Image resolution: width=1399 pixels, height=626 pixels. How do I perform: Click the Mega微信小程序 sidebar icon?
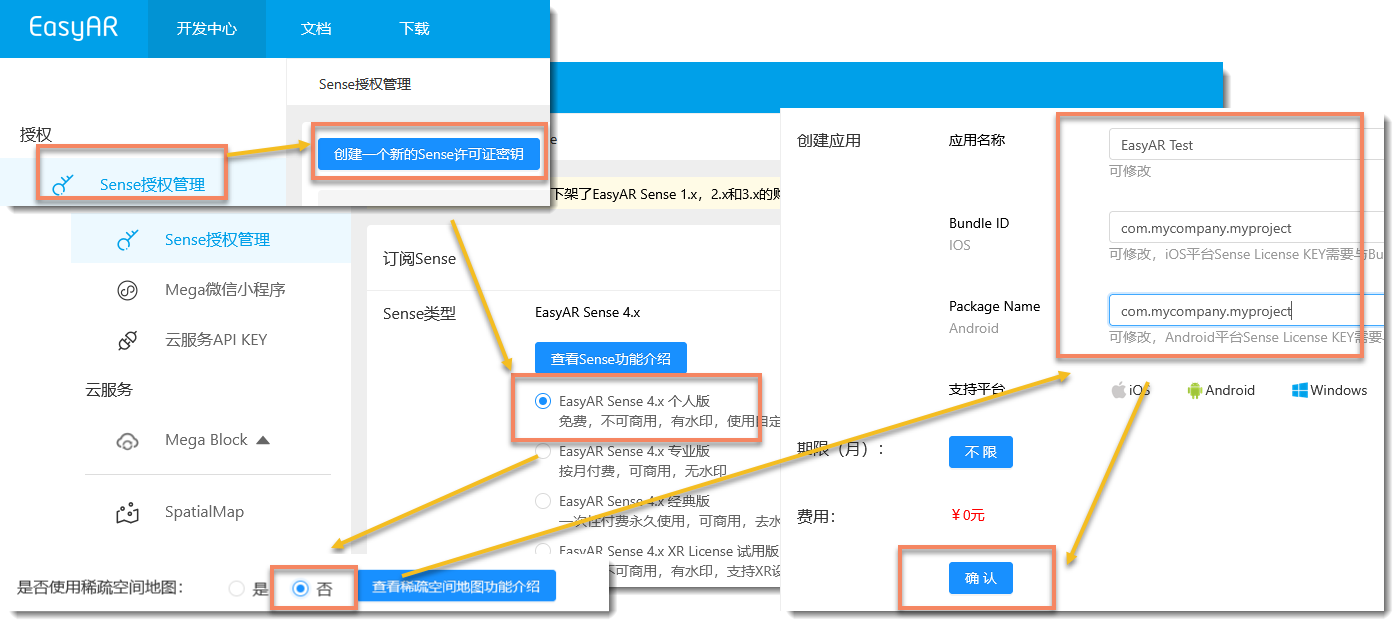[x=127, y=290]
